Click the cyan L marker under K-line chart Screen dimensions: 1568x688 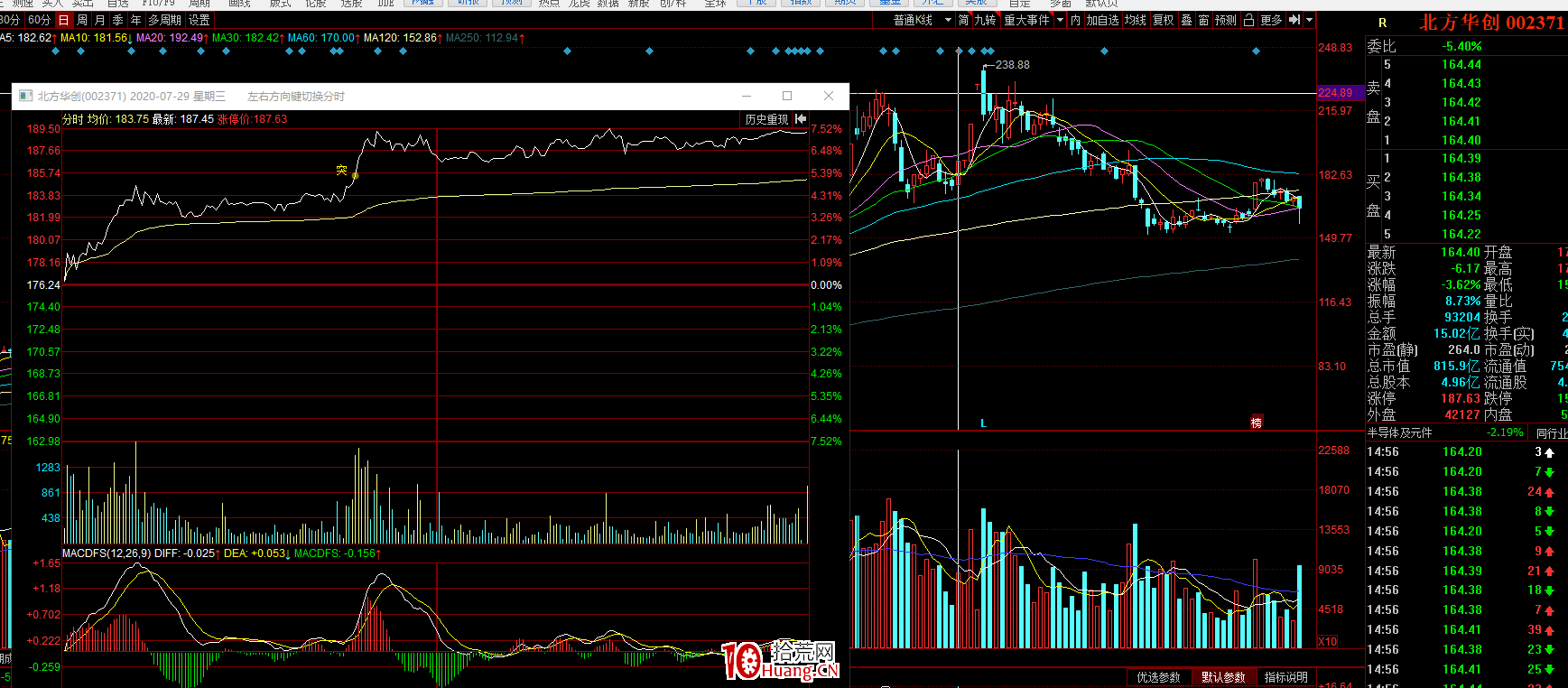pos(983,423)
